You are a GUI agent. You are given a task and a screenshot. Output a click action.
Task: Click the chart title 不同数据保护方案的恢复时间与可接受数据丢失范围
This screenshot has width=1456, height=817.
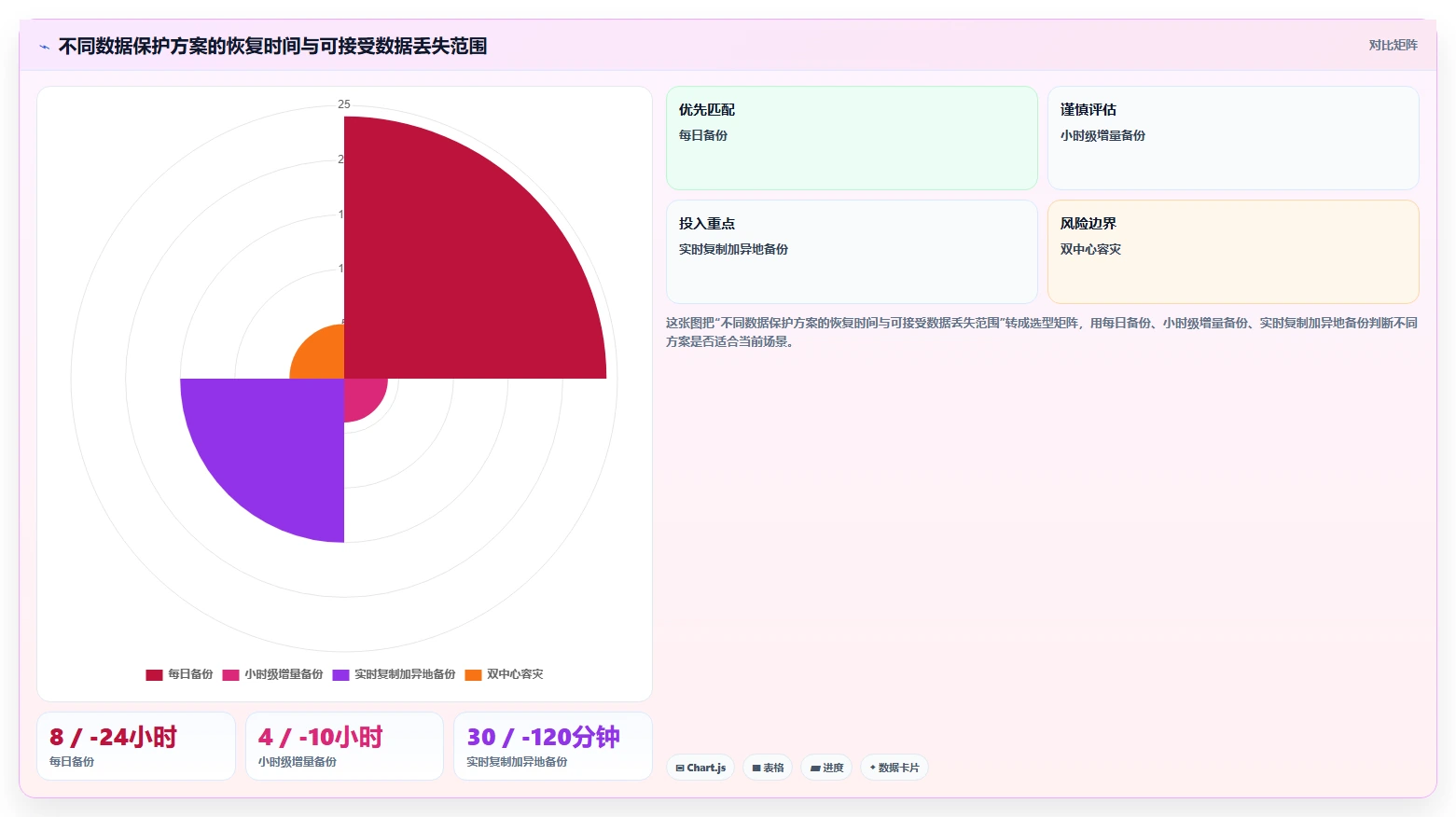click(272, 46)
